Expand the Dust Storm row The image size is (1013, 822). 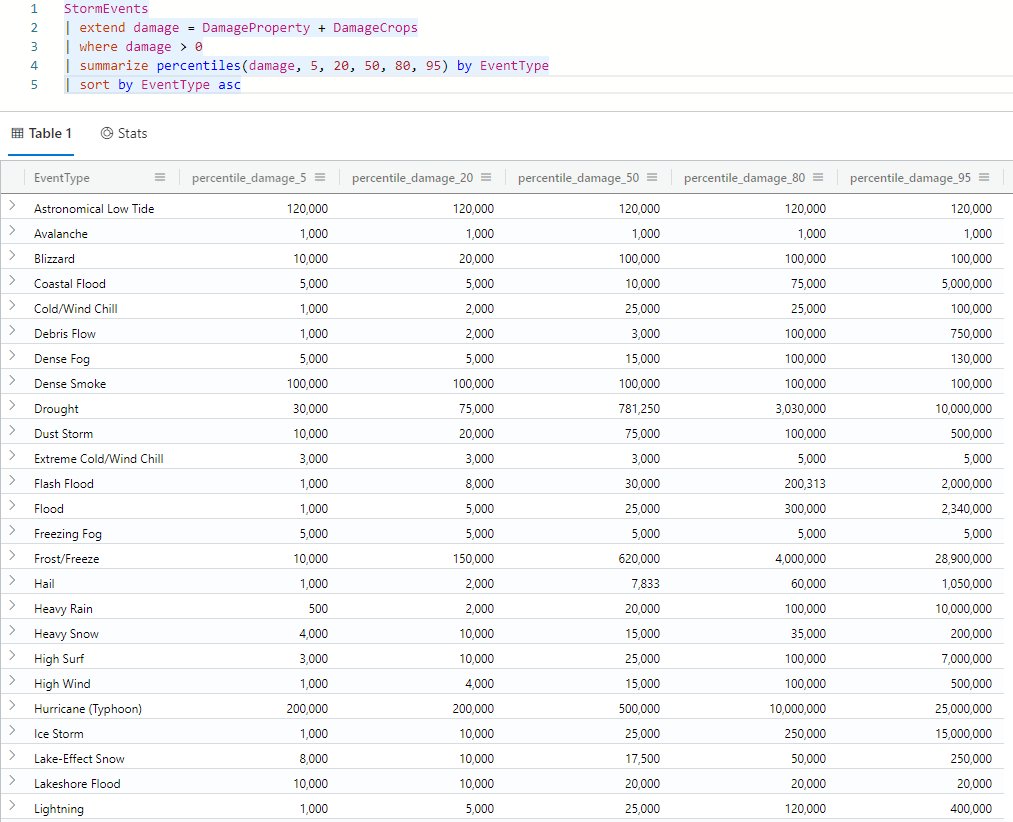[x=12, y=430]
